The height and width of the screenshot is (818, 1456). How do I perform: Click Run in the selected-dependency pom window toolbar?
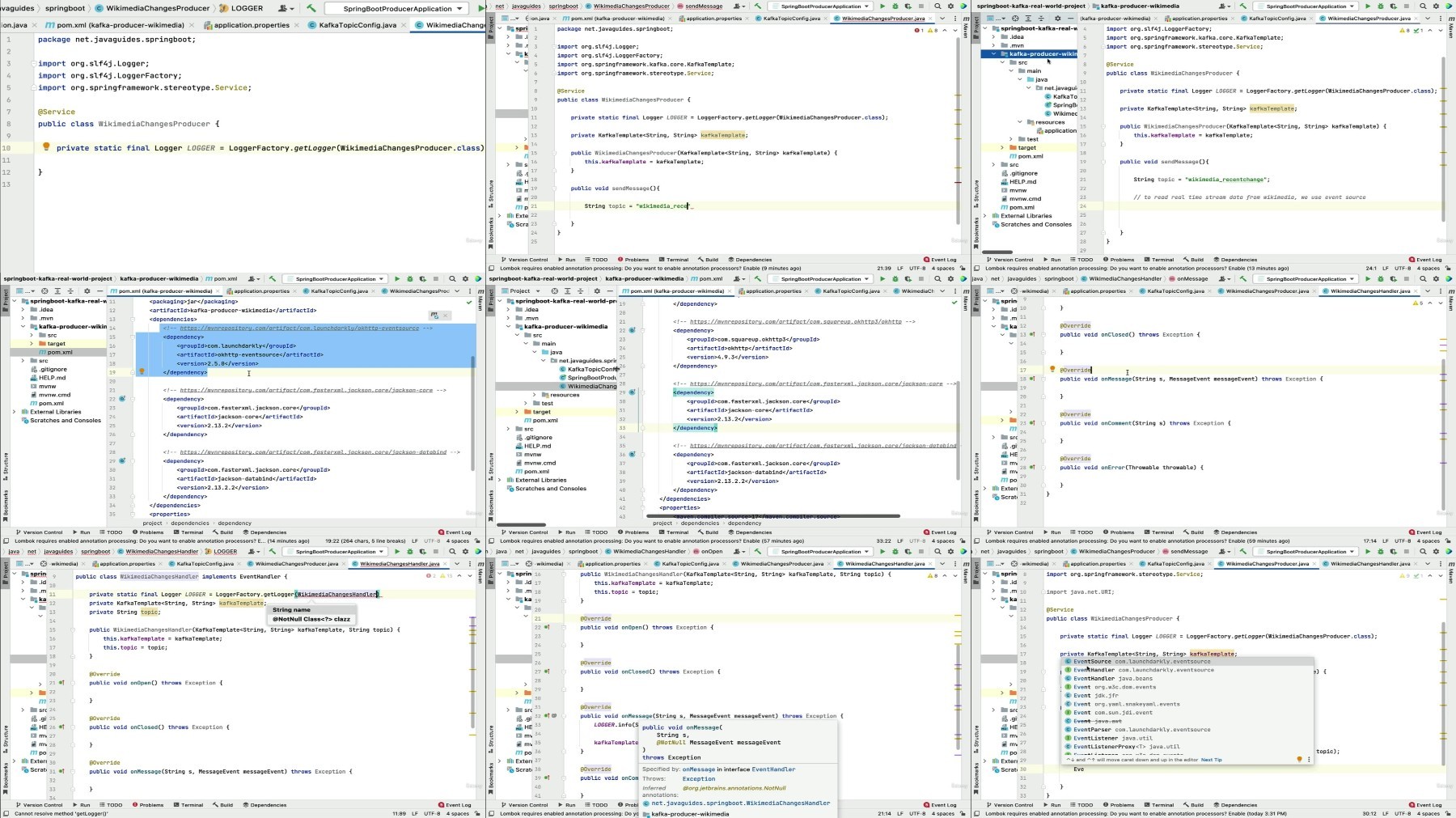click(x=396, y=279)
